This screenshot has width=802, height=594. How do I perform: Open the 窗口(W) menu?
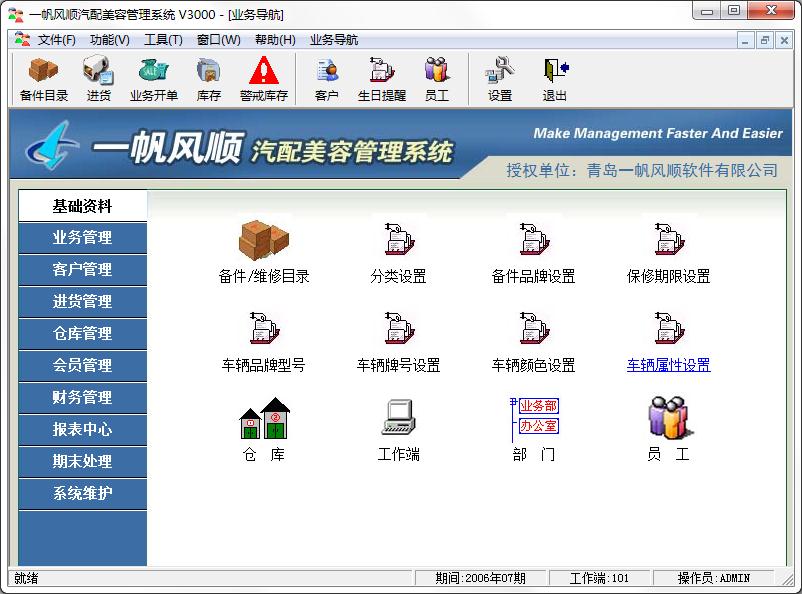click(x=218, y=40)
